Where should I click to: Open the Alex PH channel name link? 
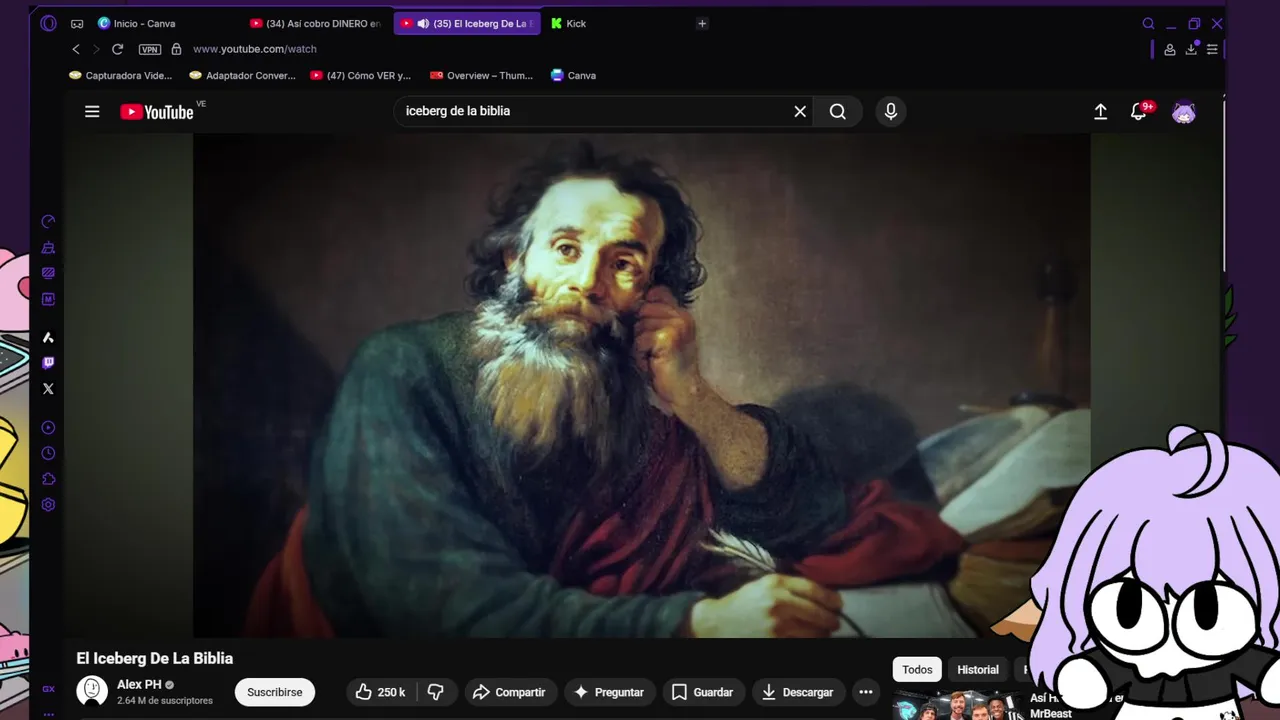(139, 685)
